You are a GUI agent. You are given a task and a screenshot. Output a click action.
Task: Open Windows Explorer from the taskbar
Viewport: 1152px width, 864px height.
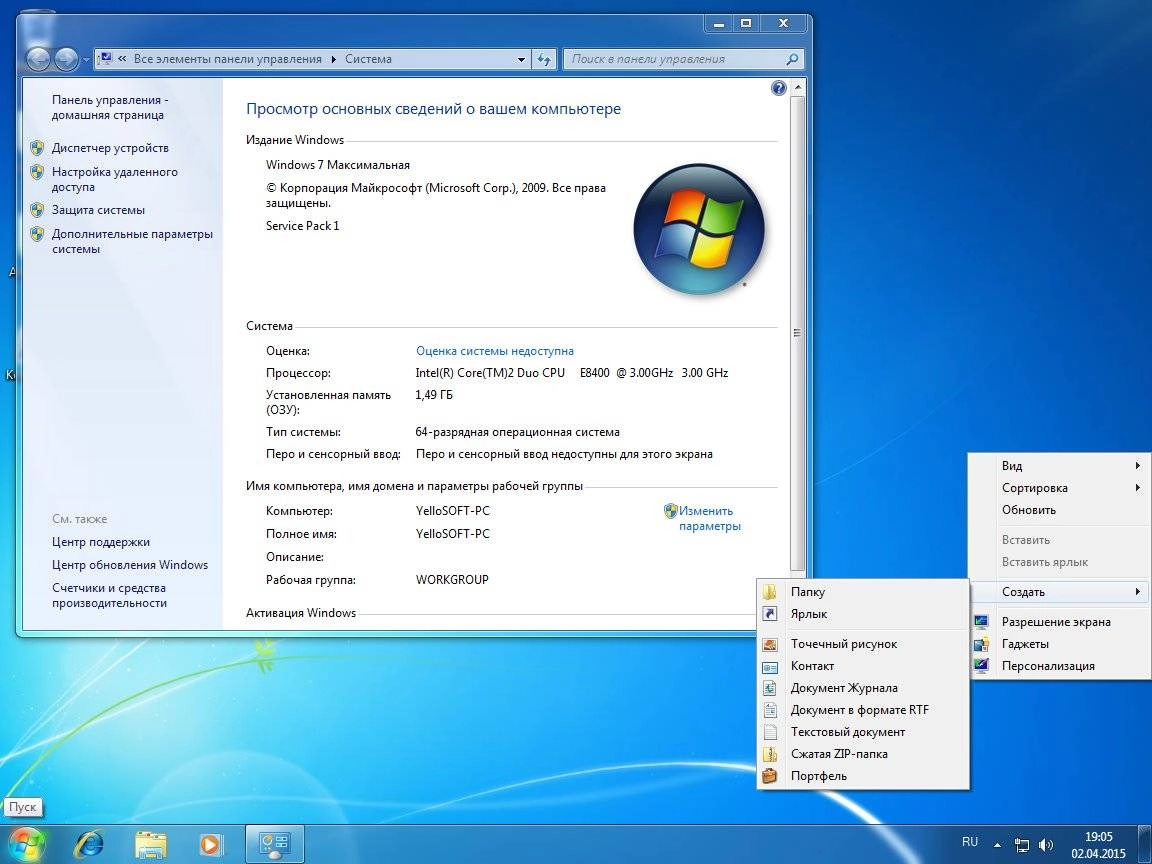151,845
